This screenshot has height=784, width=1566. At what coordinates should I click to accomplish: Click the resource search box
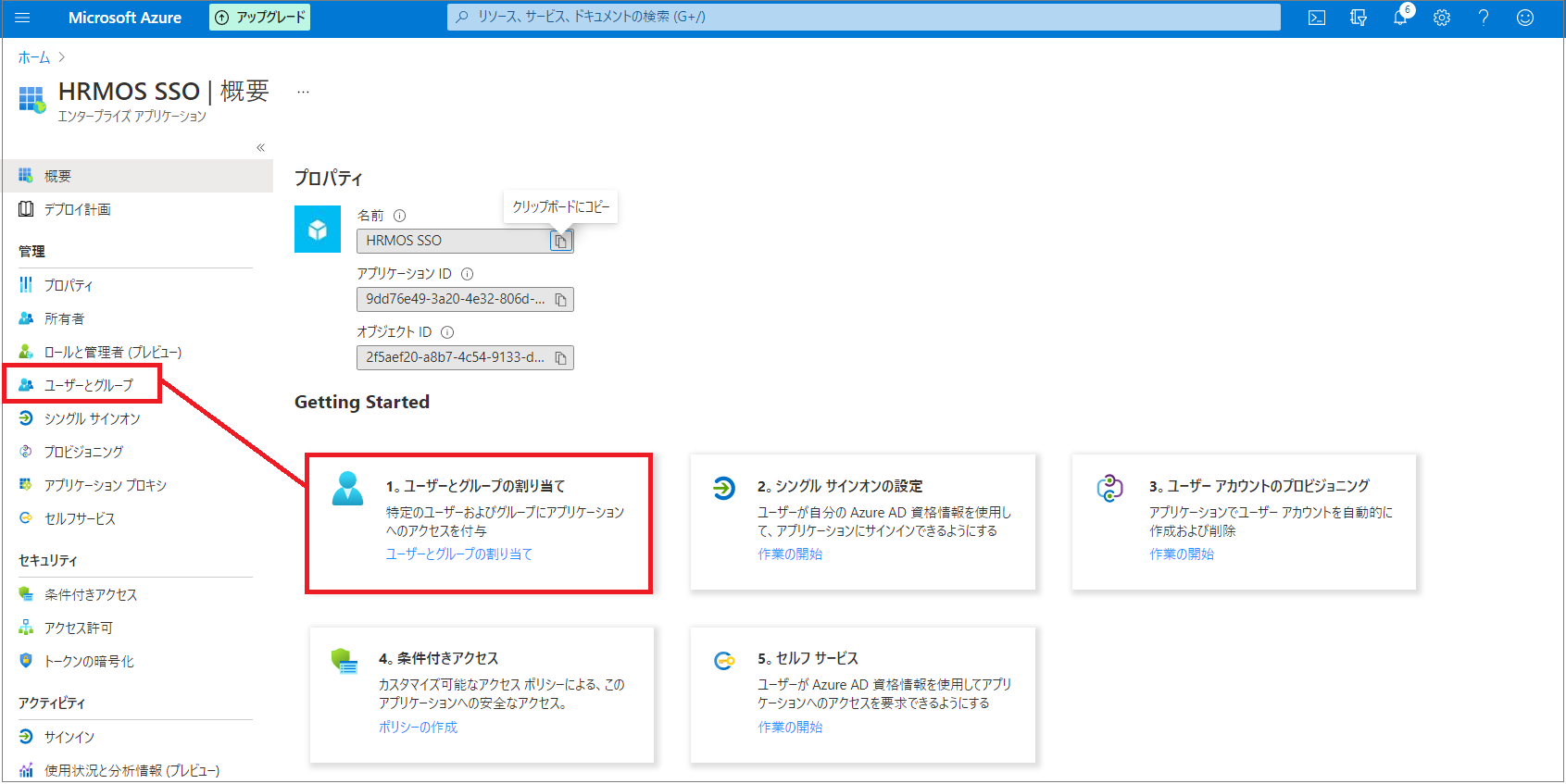[863, 17]
